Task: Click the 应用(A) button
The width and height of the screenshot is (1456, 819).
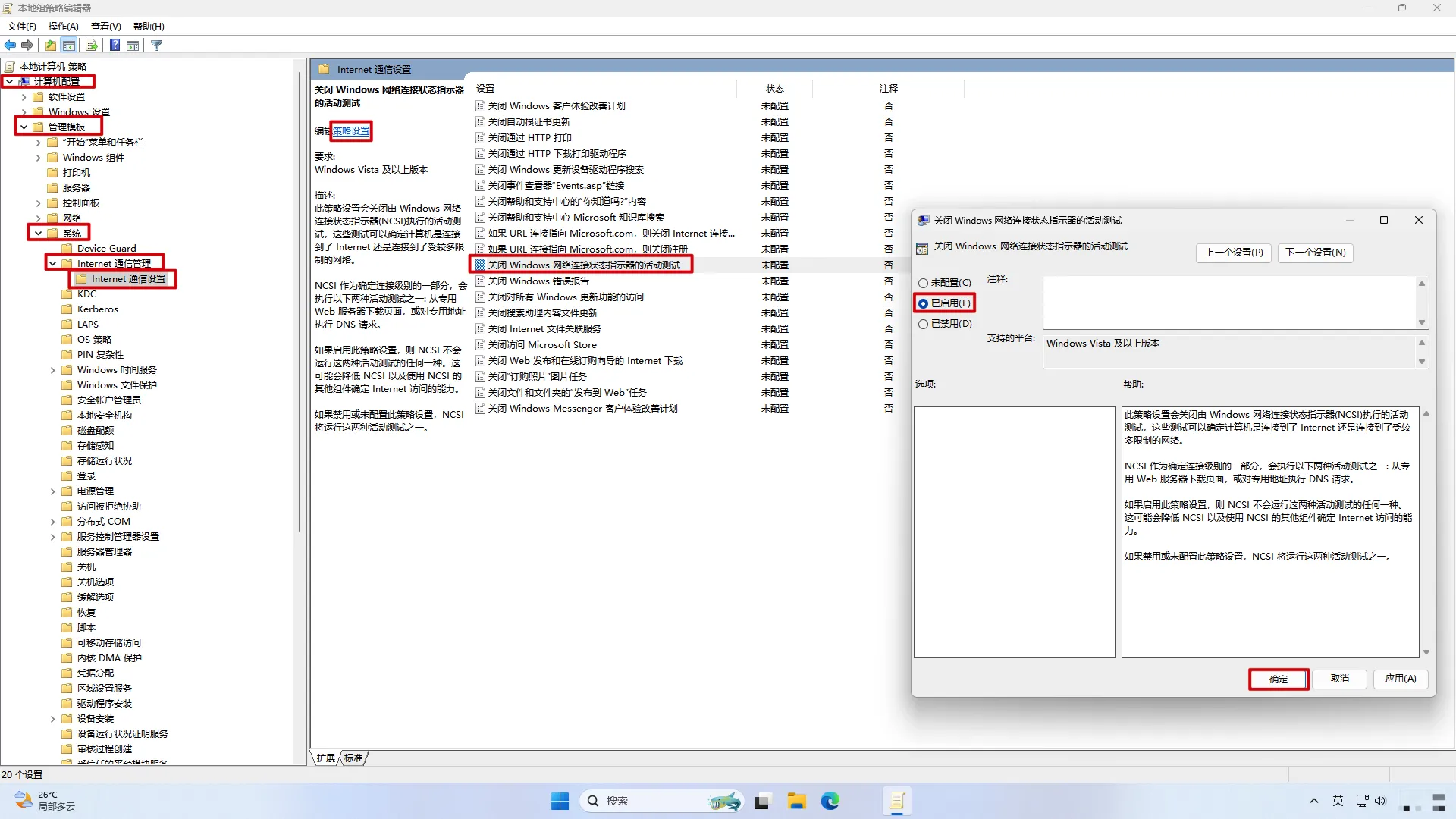Action: pos(1401,679)
